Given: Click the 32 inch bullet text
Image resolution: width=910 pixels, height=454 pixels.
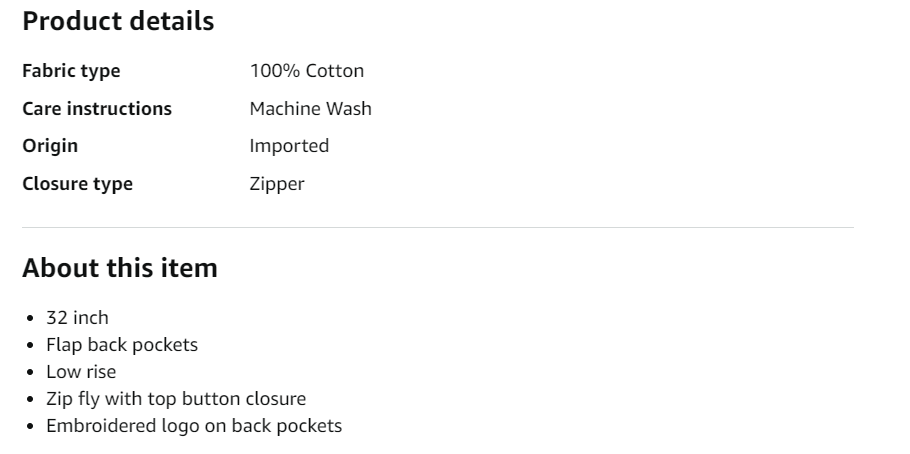Looking at the screenshot, I should pyautogui.click(x=77, y=318).
